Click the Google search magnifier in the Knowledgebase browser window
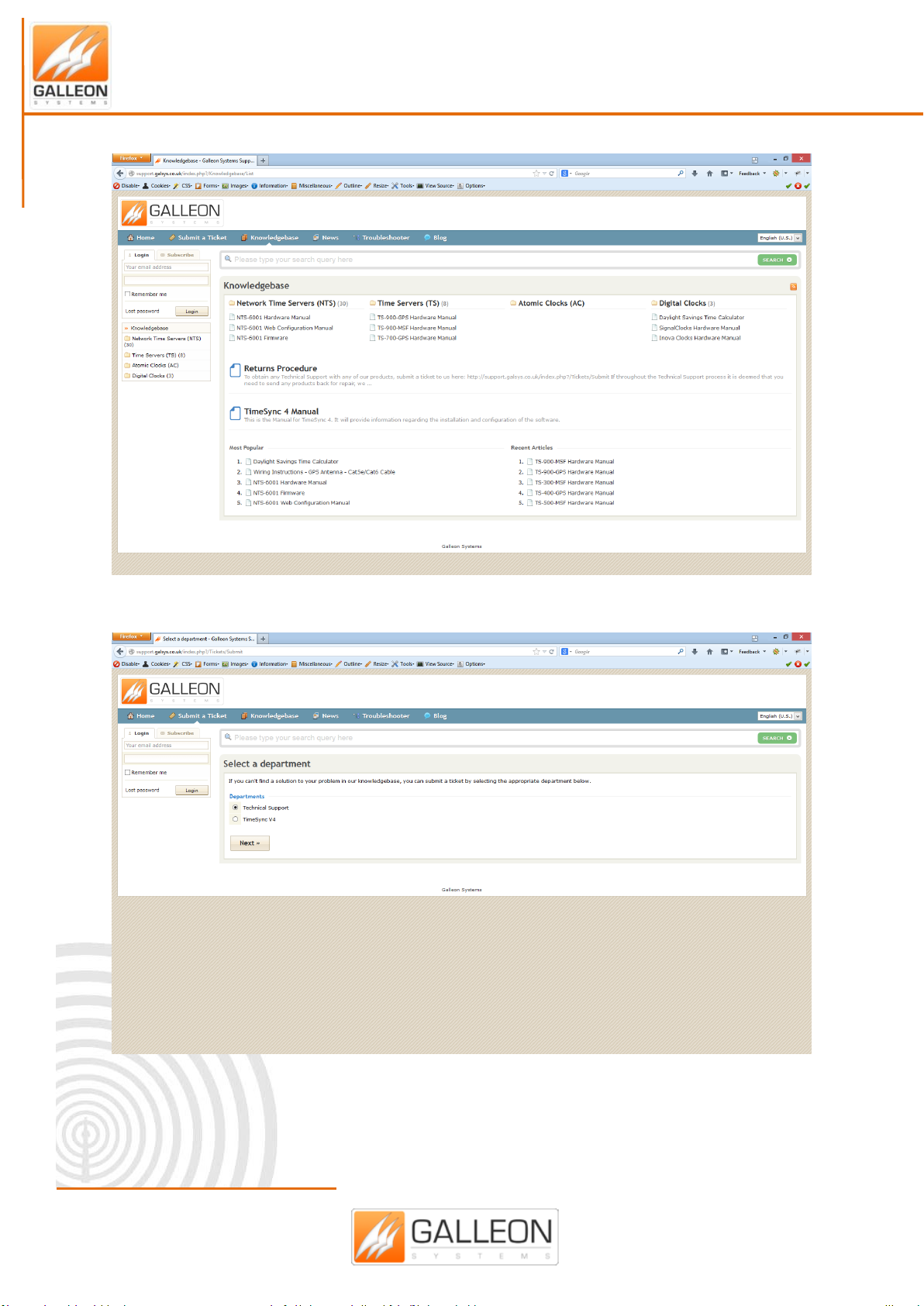 [x=681, y=174]
